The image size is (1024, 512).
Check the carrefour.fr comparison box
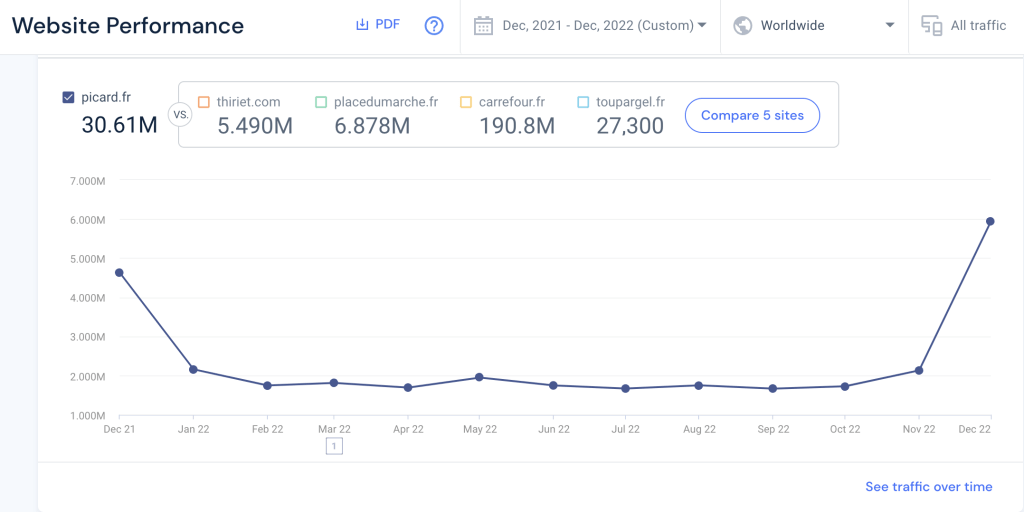pyautogui.click(x=466, y=102)
